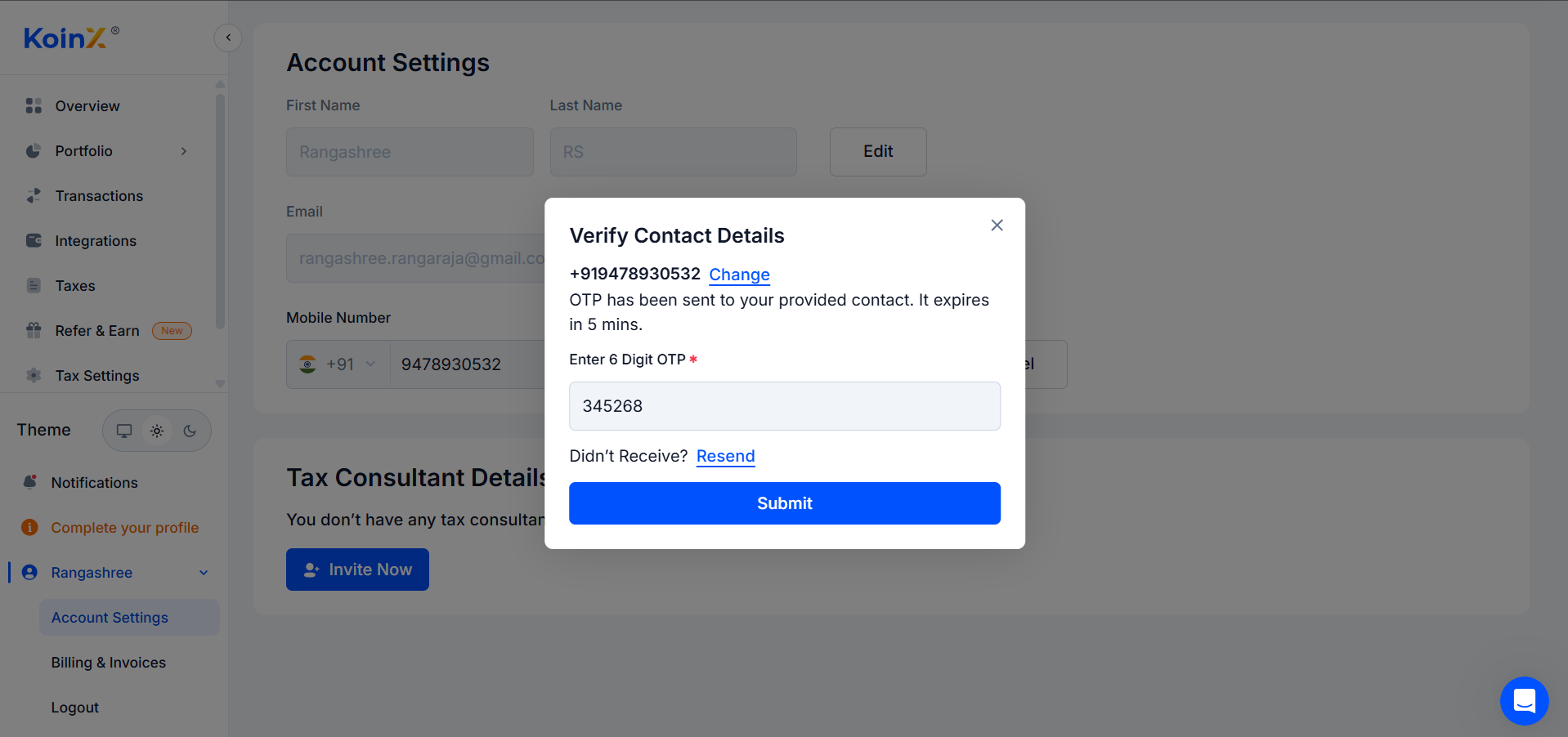The image size is (1568, 737).
Task: Enable dark theme with moon icon
Action: click(x=190, y=431)
